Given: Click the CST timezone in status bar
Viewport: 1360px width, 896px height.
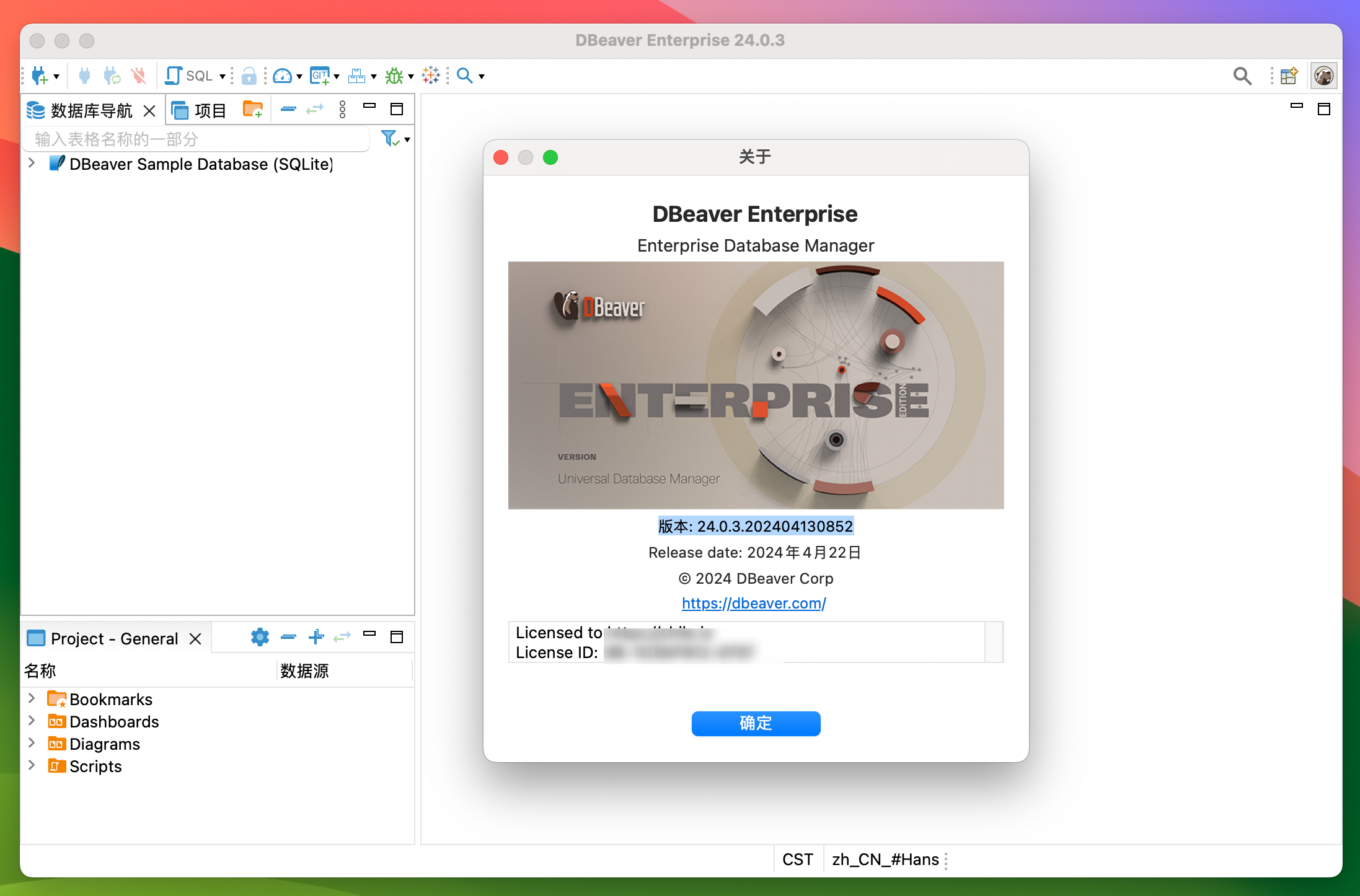Looking at the screenshot, I should tap(798, 859).
